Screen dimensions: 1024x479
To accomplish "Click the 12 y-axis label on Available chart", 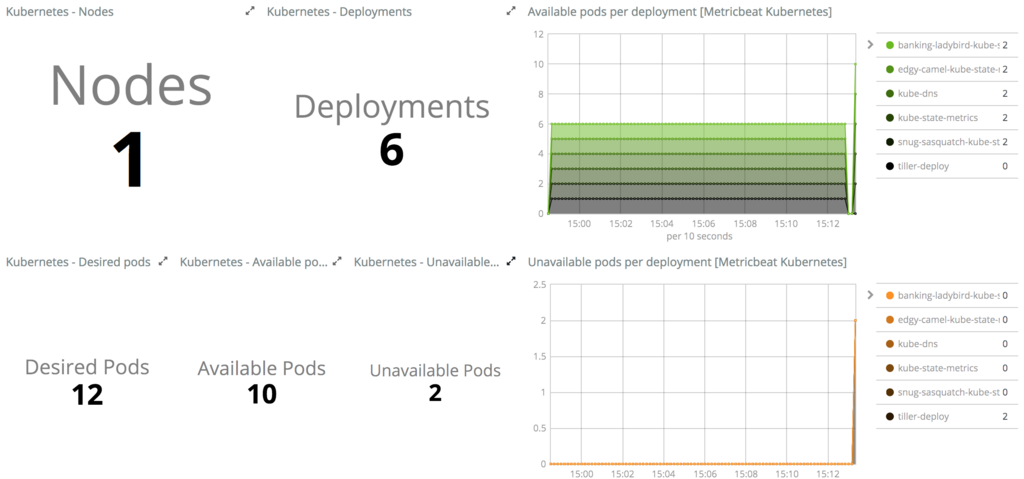I will (539, 34).
